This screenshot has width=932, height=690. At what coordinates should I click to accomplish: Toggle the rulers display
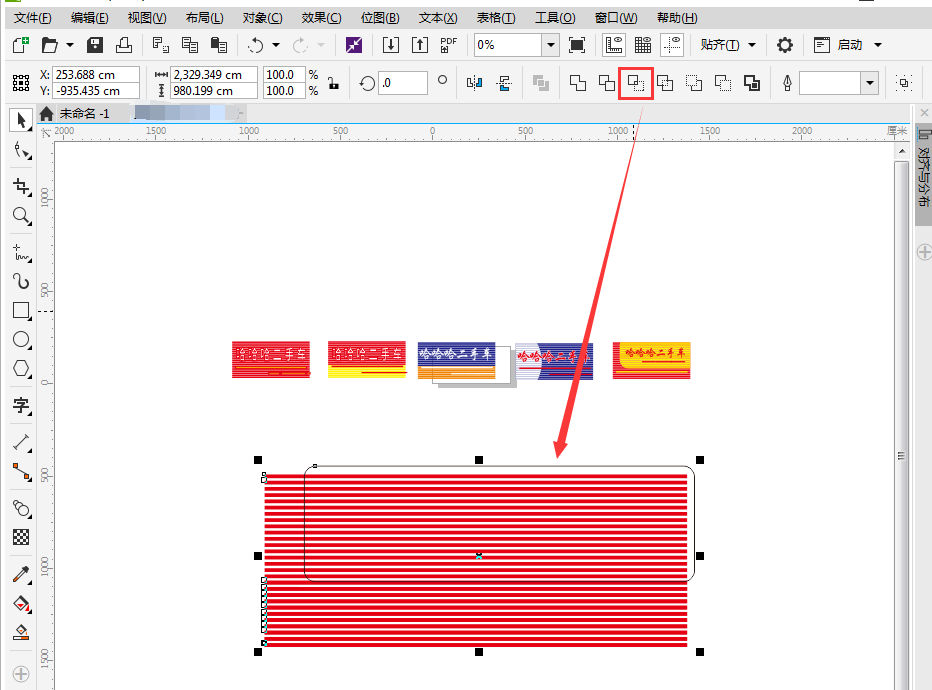614,45
